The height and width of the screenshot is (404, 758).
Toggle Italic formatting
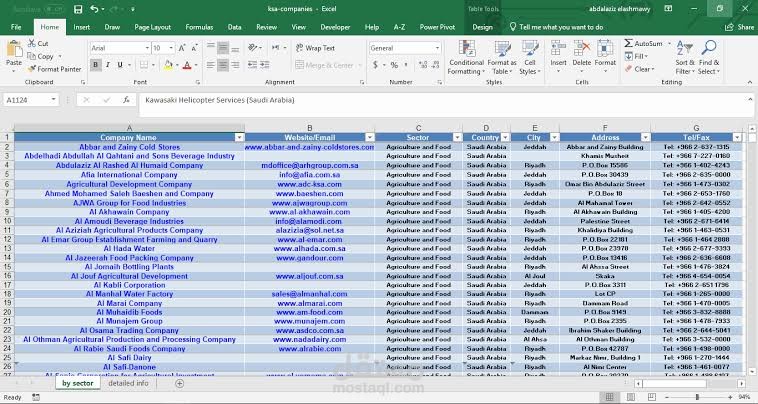pyautogui.click(x=108, y=65)
